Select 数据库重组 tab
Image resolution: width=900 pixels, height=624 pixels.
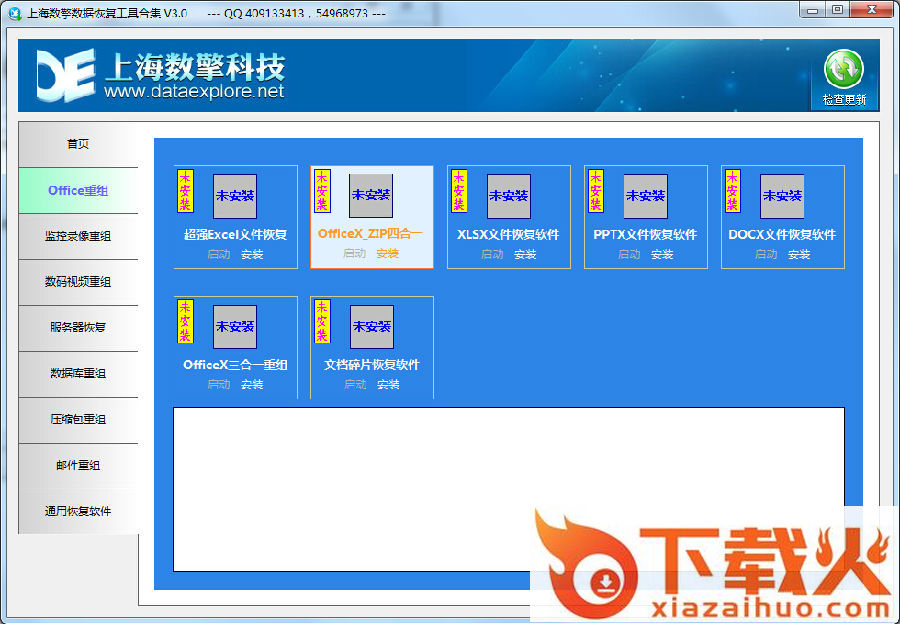click(x=79, y=374)
